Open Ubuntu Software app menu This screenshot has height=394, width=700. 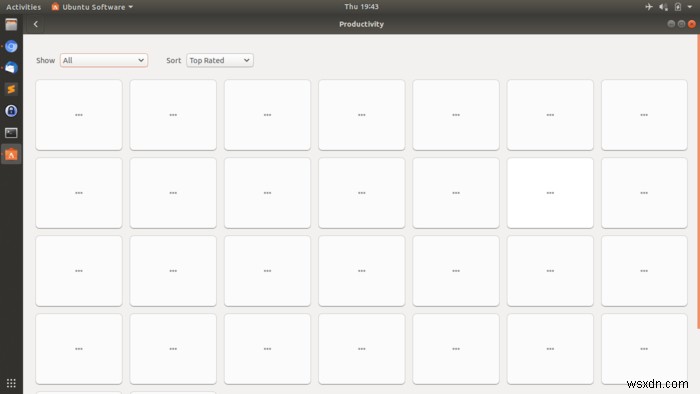click(x=92, y=7)
